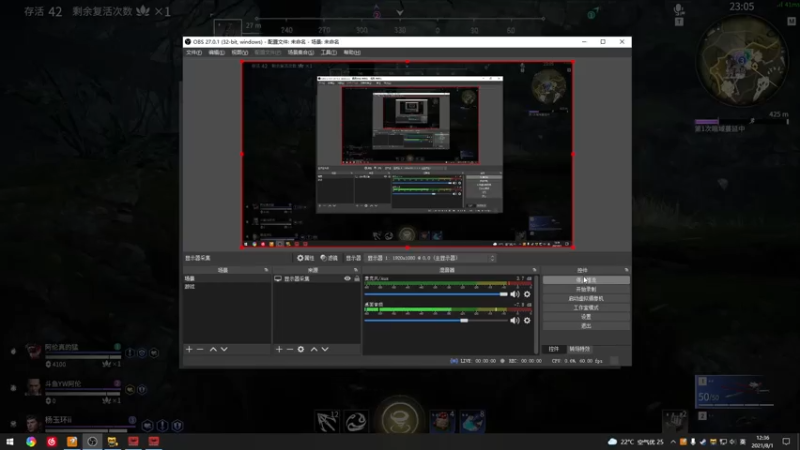Move the selected scene down
Image resolution: width=800 pixels, height=450 pixels.
pyautogui.click(x=224, y=349)
